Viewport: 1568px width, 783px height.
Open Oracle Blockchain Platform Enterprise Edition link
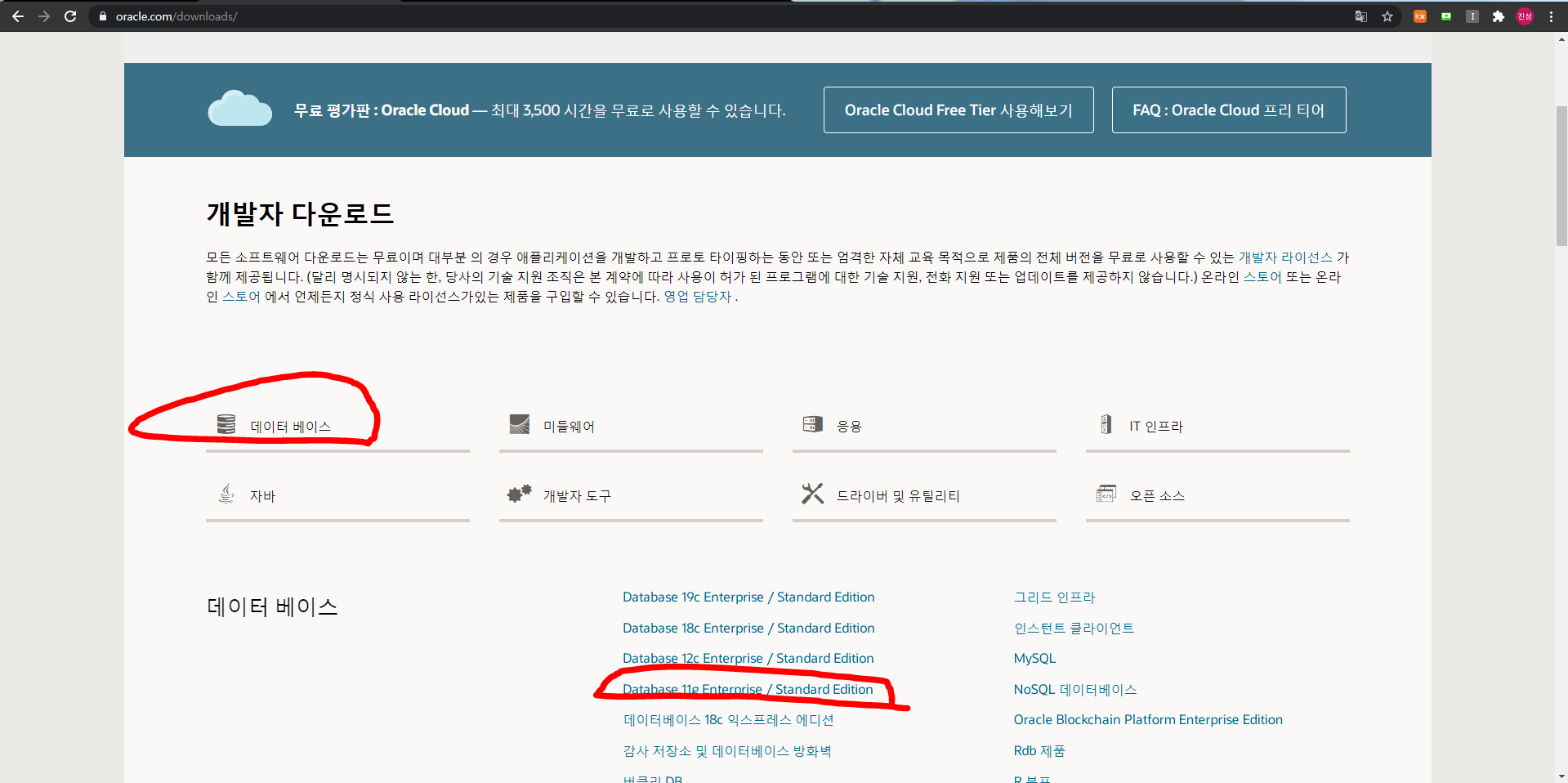click(1148, 720)
